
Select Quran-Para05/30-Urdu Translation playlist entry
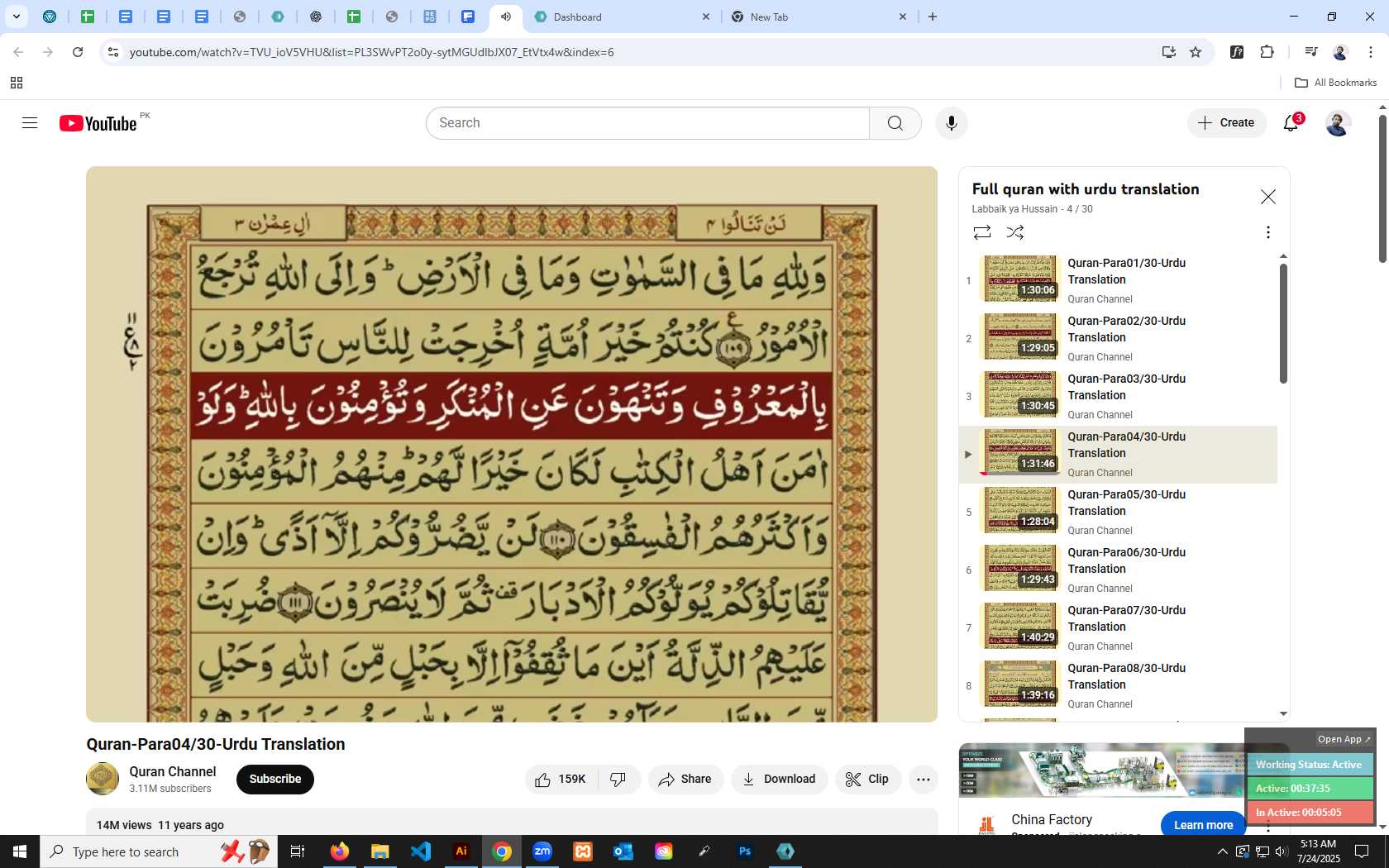1119,512
